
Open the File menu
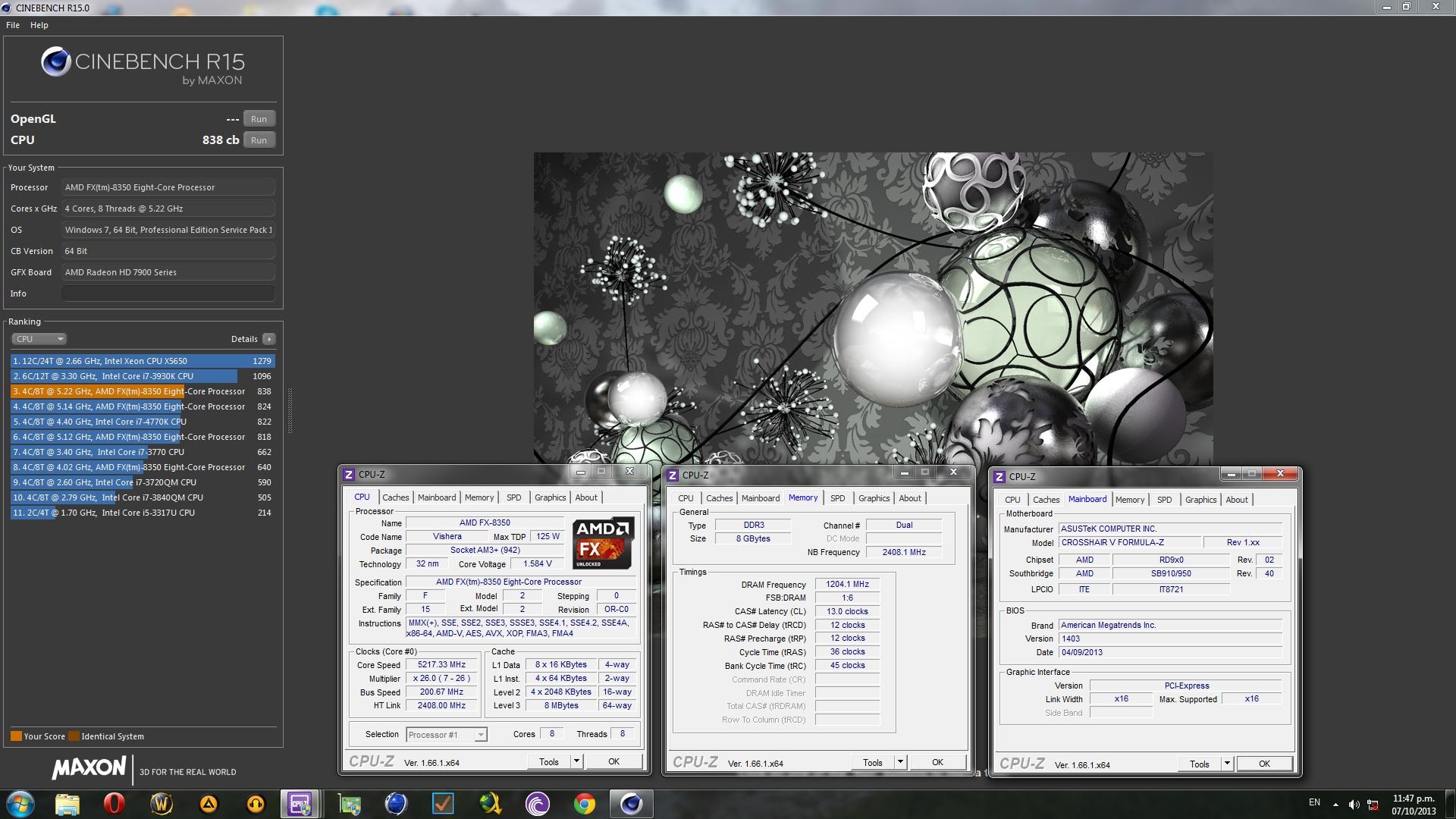tap(13, 25)
